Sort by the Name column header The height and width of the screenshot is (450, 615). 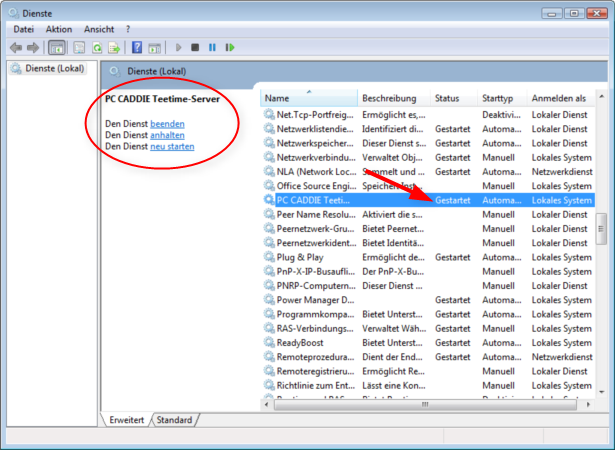[277, 99]
